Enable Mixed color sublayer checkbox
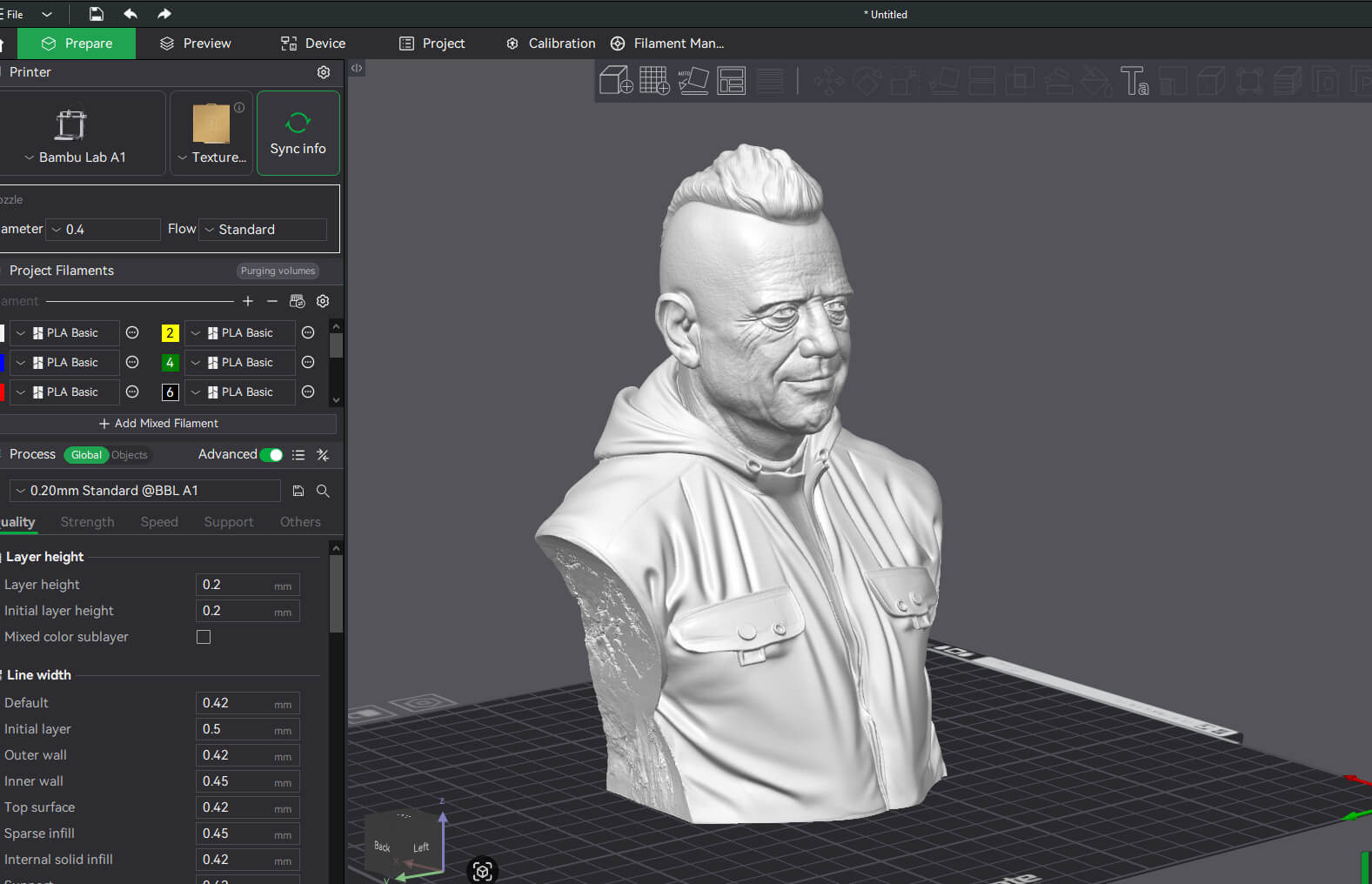This screenshot has width=1372, height=884. tap(204, 637)
